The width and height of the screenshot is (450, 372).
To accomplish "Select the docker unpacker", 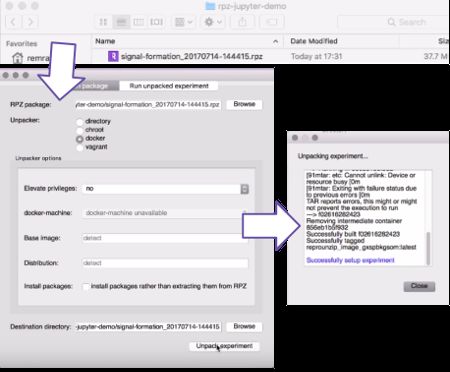I will pyautogui.click(x=80, y=139).
